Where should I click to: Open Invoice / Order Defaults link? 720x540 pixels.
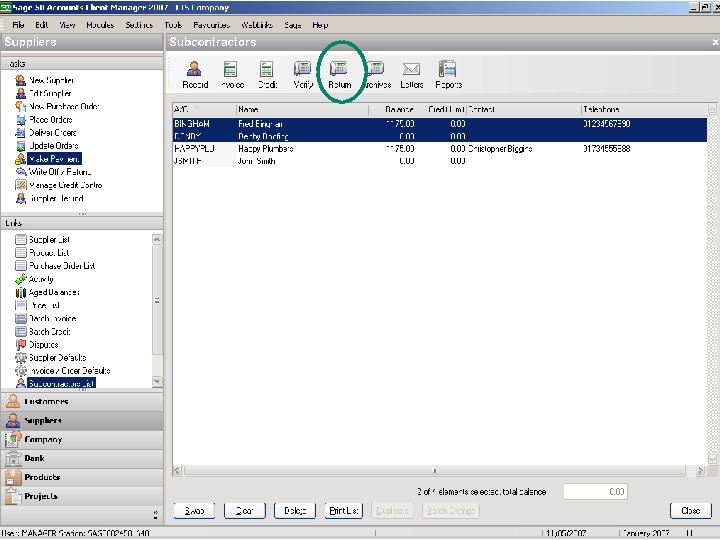click(x=63, y=371)
